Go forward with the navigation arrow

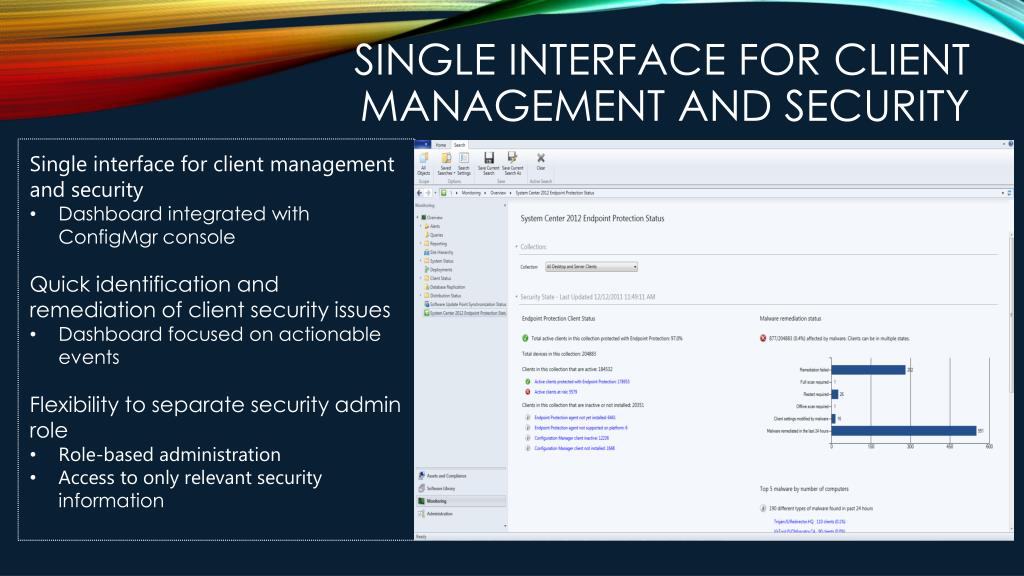(x=428, y=193)
